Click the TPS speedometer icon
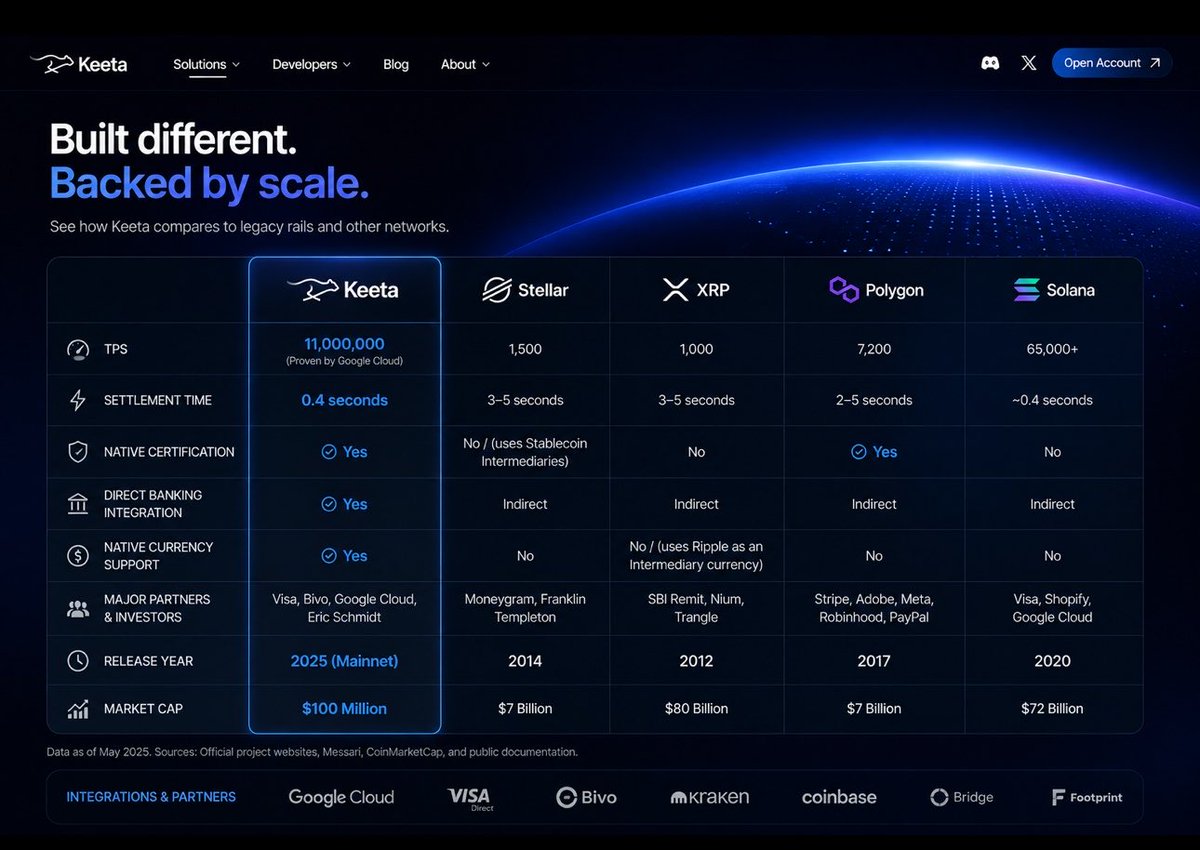1200x850 pixels. tap(78, 349)
